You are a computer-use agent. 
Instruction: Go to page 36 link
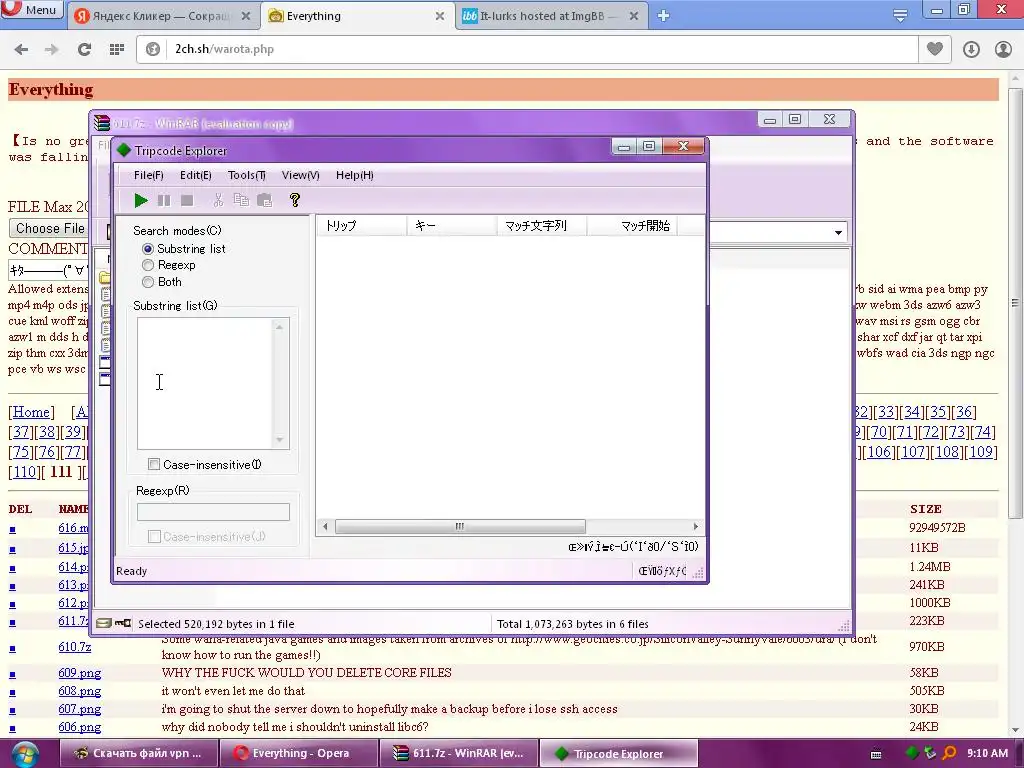click(964, 412)
